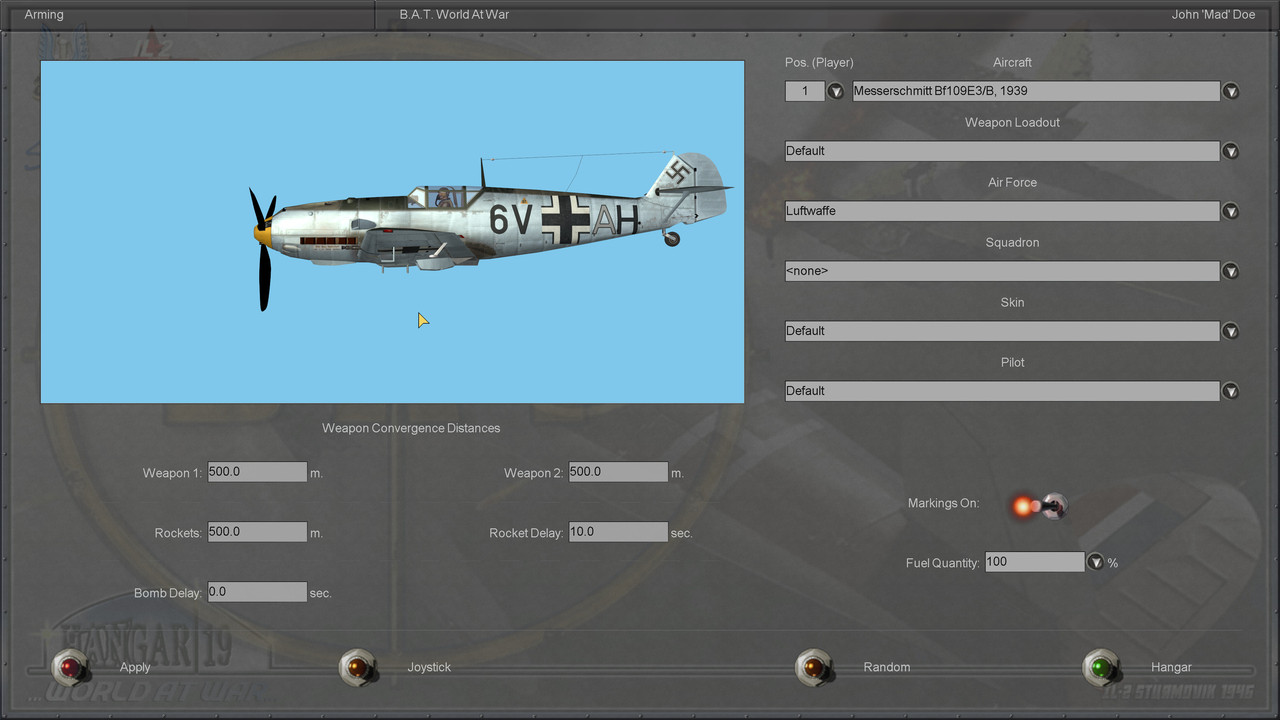The width and height of the screenshot is (1280, 720).
Task: Click the player position number field
Action: pos(805,91)
